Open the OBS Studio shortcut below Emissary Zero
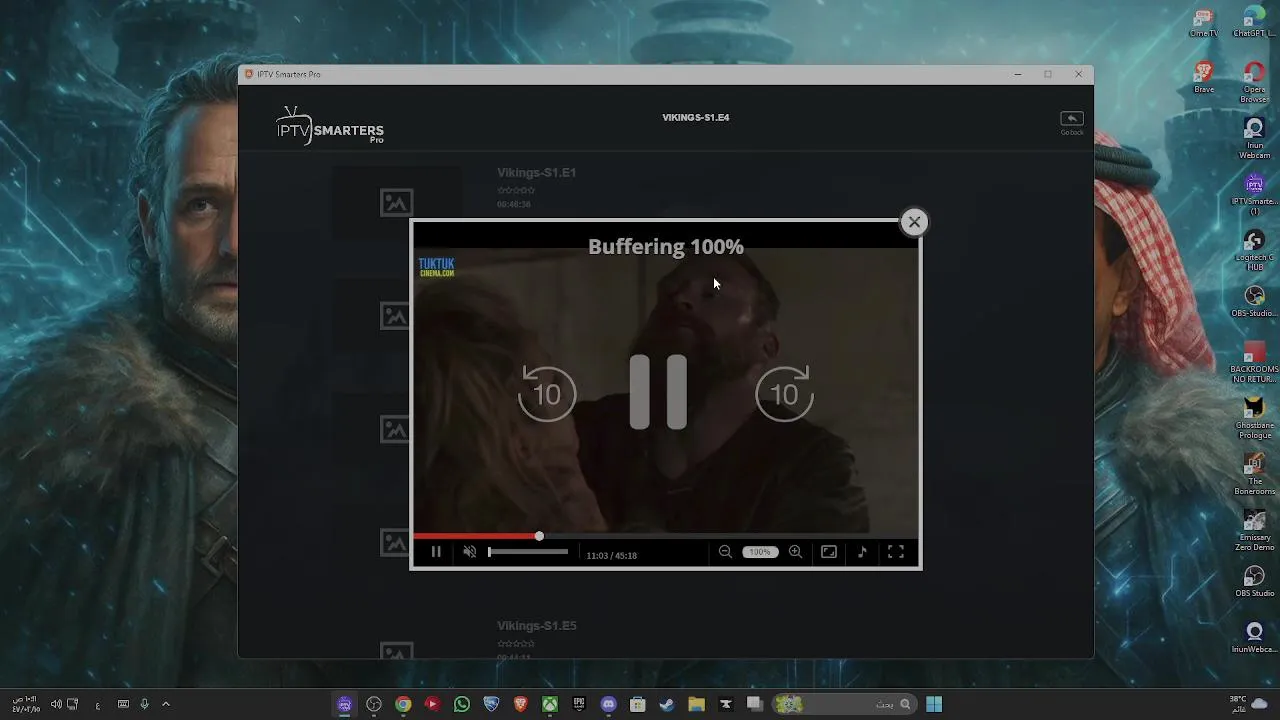Viewport: 1280px width, 720px height. (1254, 582)
